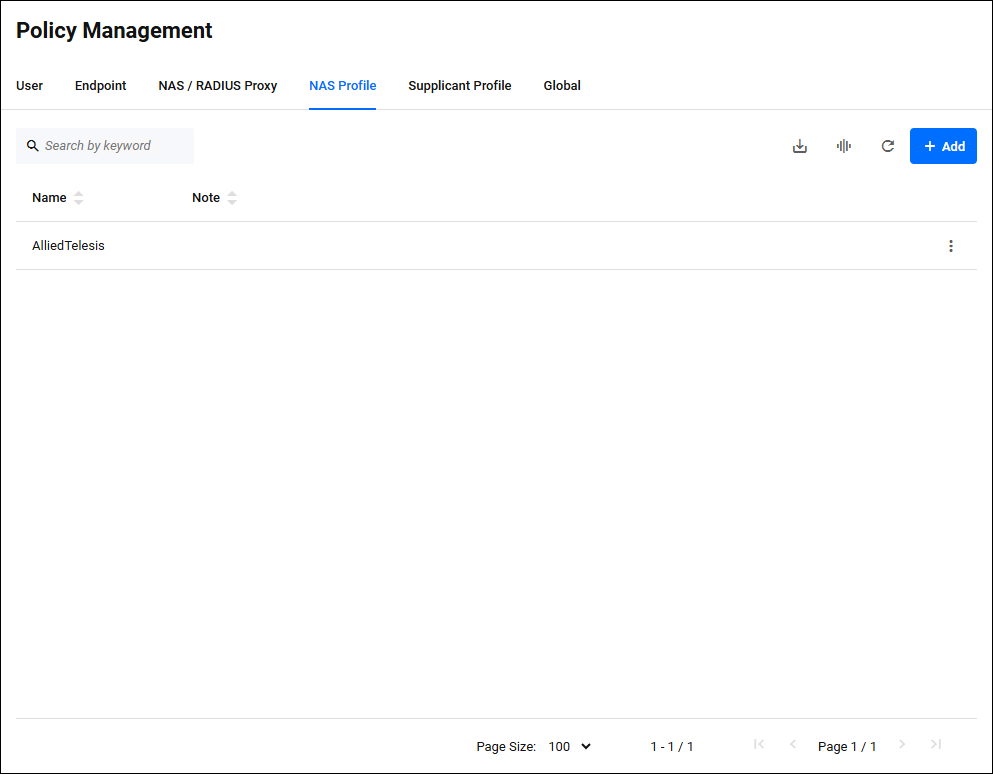The height and width of the screenshot is (774, 993).
Task: Go to the first page of results
Action: 759,745
